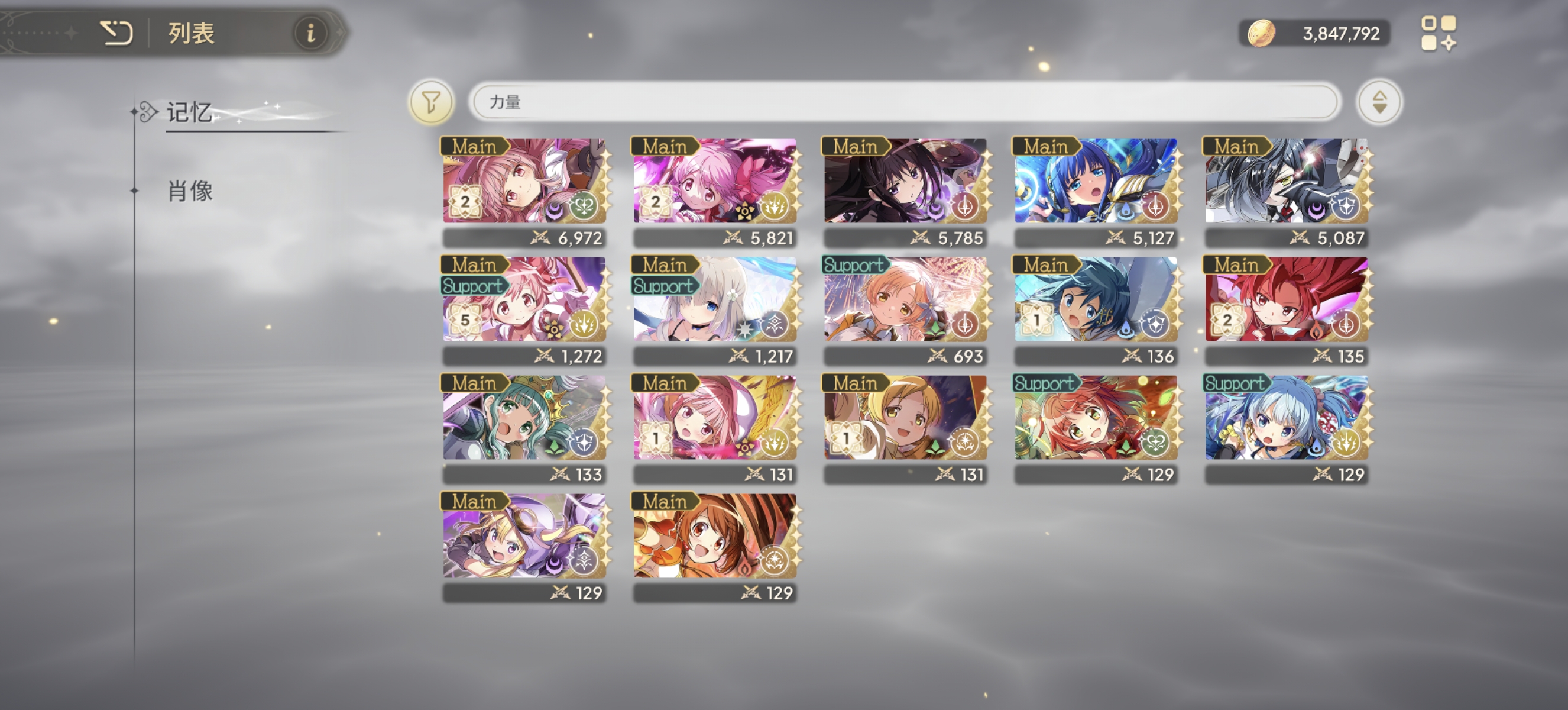This screenshot has width=1568, height=710.
Task: Click the gold coin icon beside 3,847,792
Action: click(x=1261, y=33)
